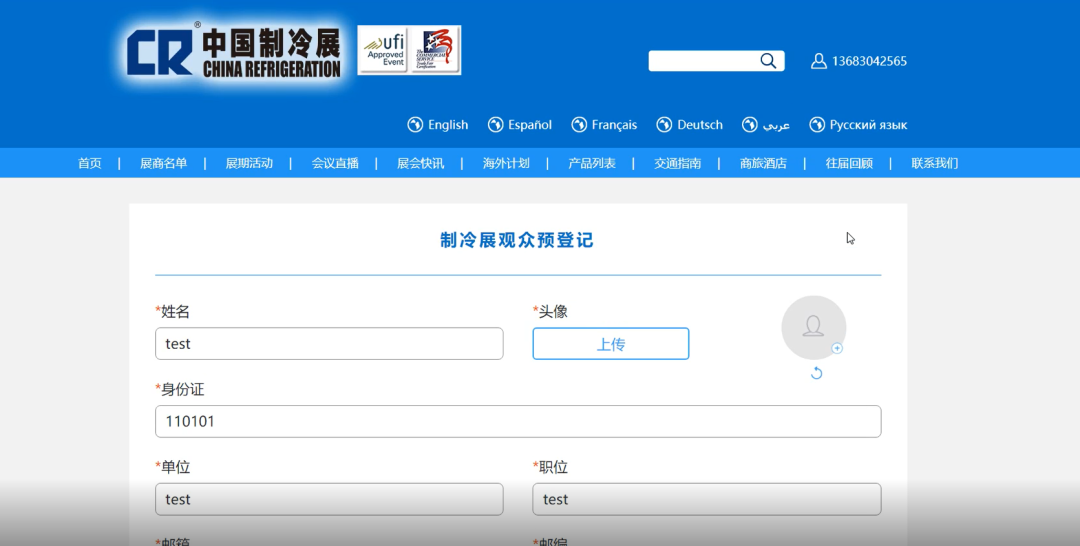Image resolution: width=1080 pixels, height=546 pixels.
Task: Click the globe icon beside English
Action: point(415,125)
